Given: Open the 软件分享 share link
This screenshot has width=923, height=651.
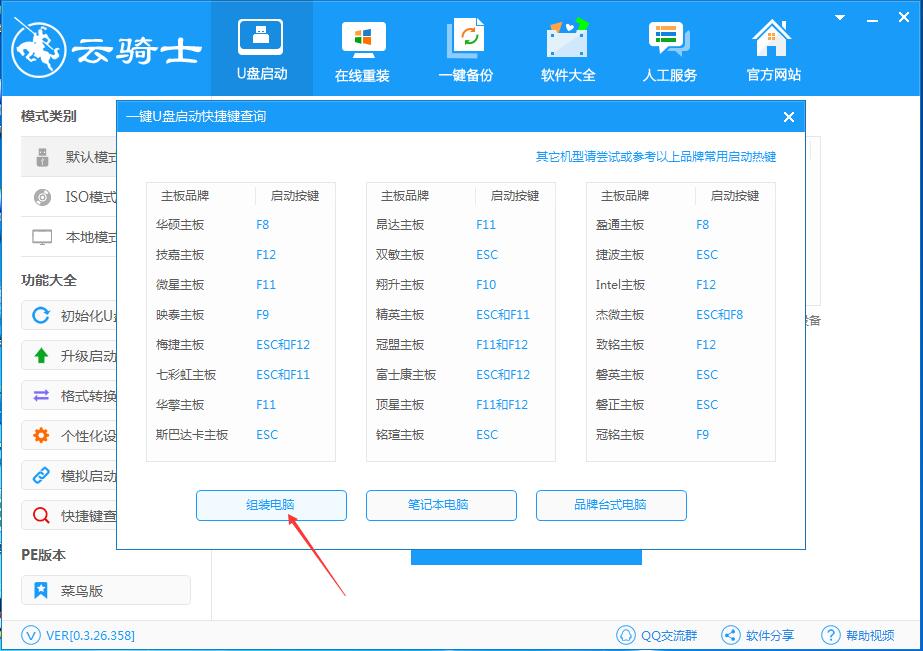Looking at the screenshot, I should 758,636.
